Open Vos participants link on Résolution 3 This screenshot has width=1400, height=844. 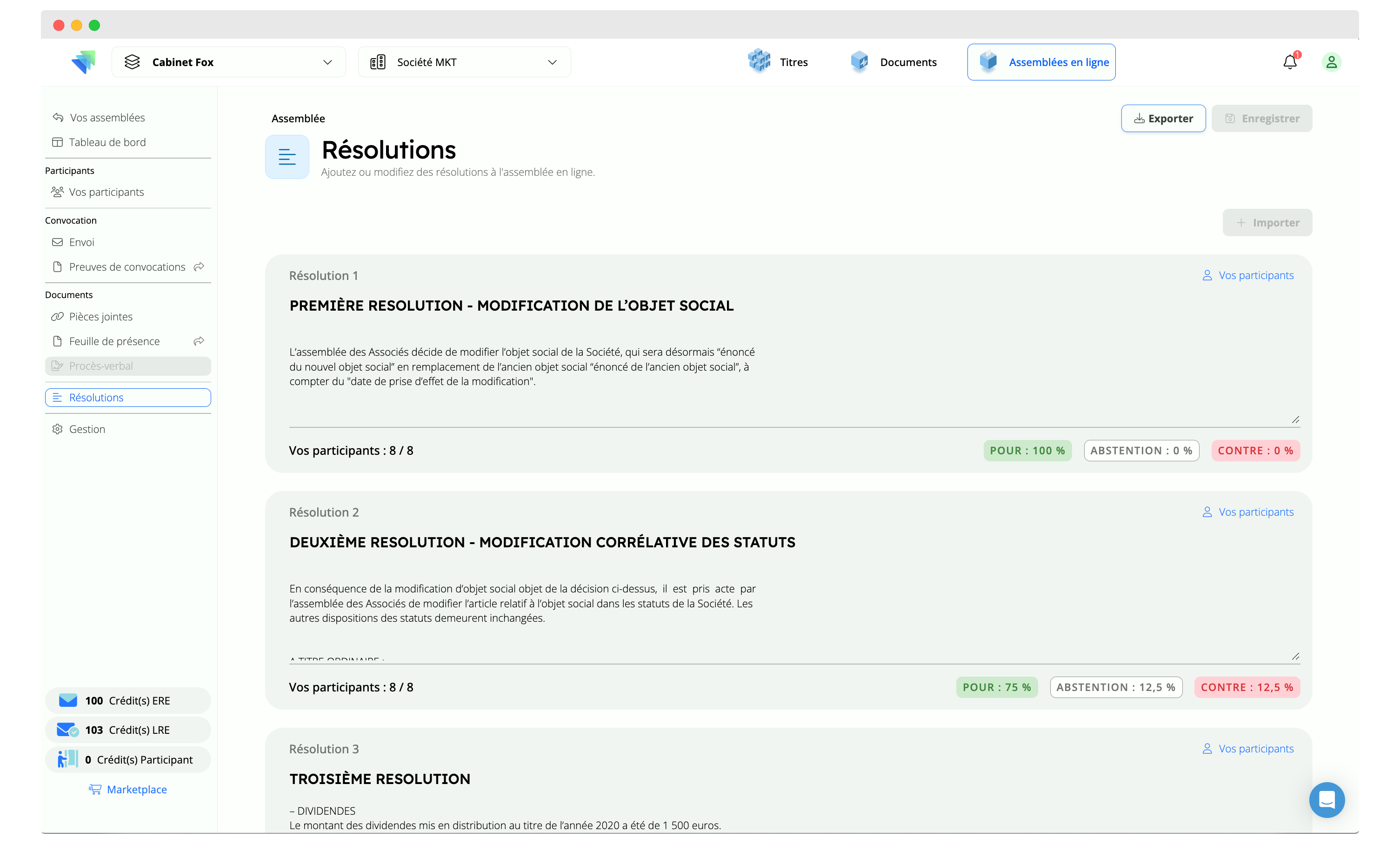(x=1248, y=749)
